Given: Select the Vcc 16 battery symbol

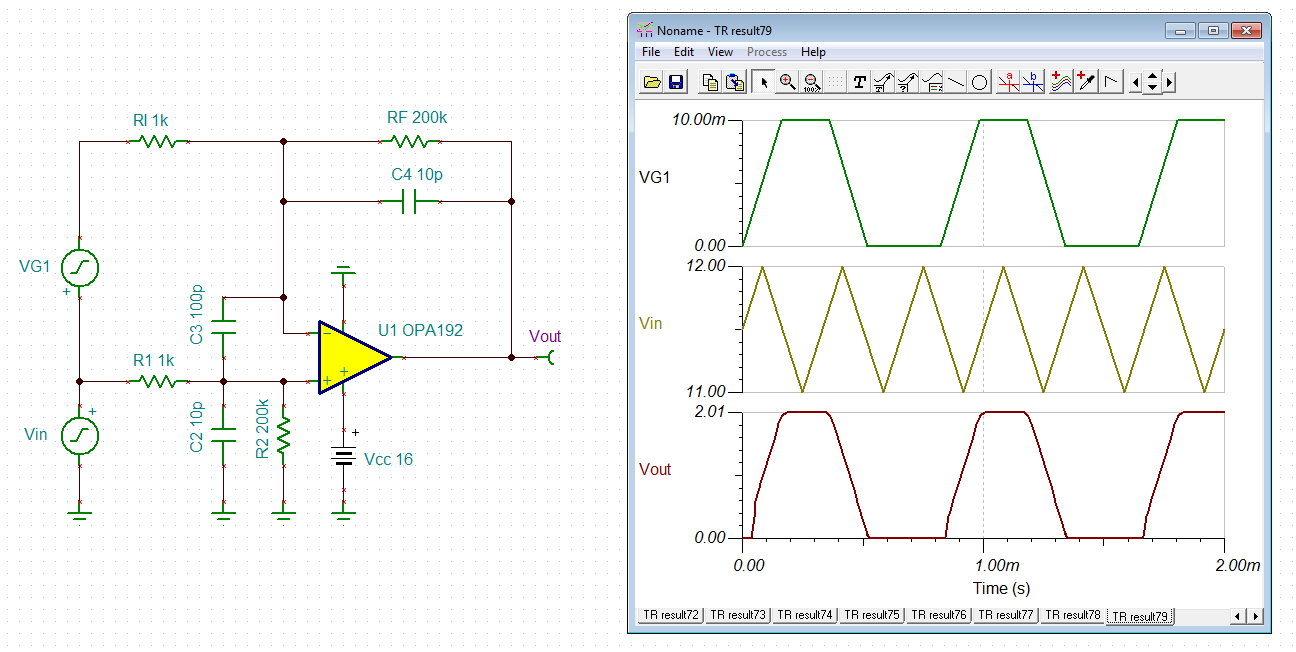Looking at the screenshot, I should click(344, 458).
